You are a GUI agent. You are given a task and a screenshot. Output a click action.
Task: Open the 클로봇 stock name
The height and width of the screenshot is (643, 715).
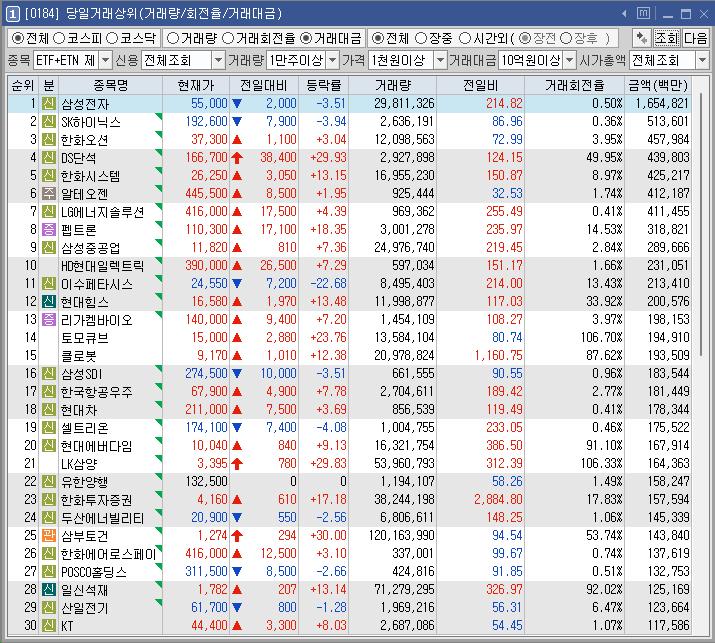coord(79,356)
